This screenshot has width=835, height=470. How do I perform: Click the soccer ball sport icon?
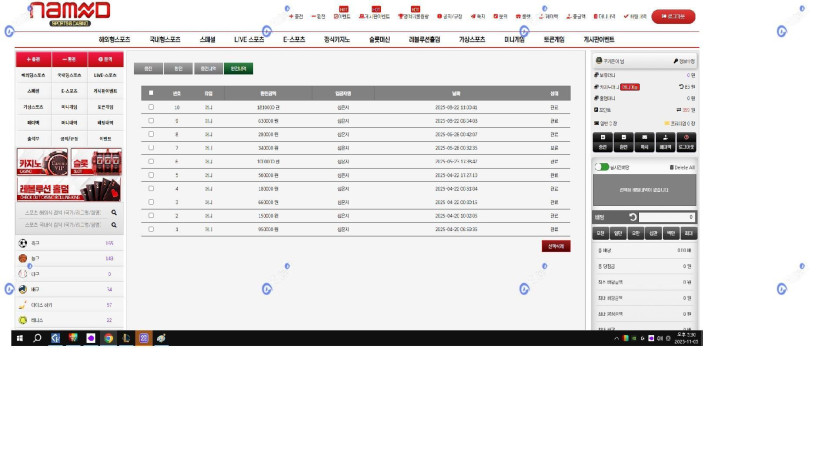pyautogui.click(x=23, y=243)
